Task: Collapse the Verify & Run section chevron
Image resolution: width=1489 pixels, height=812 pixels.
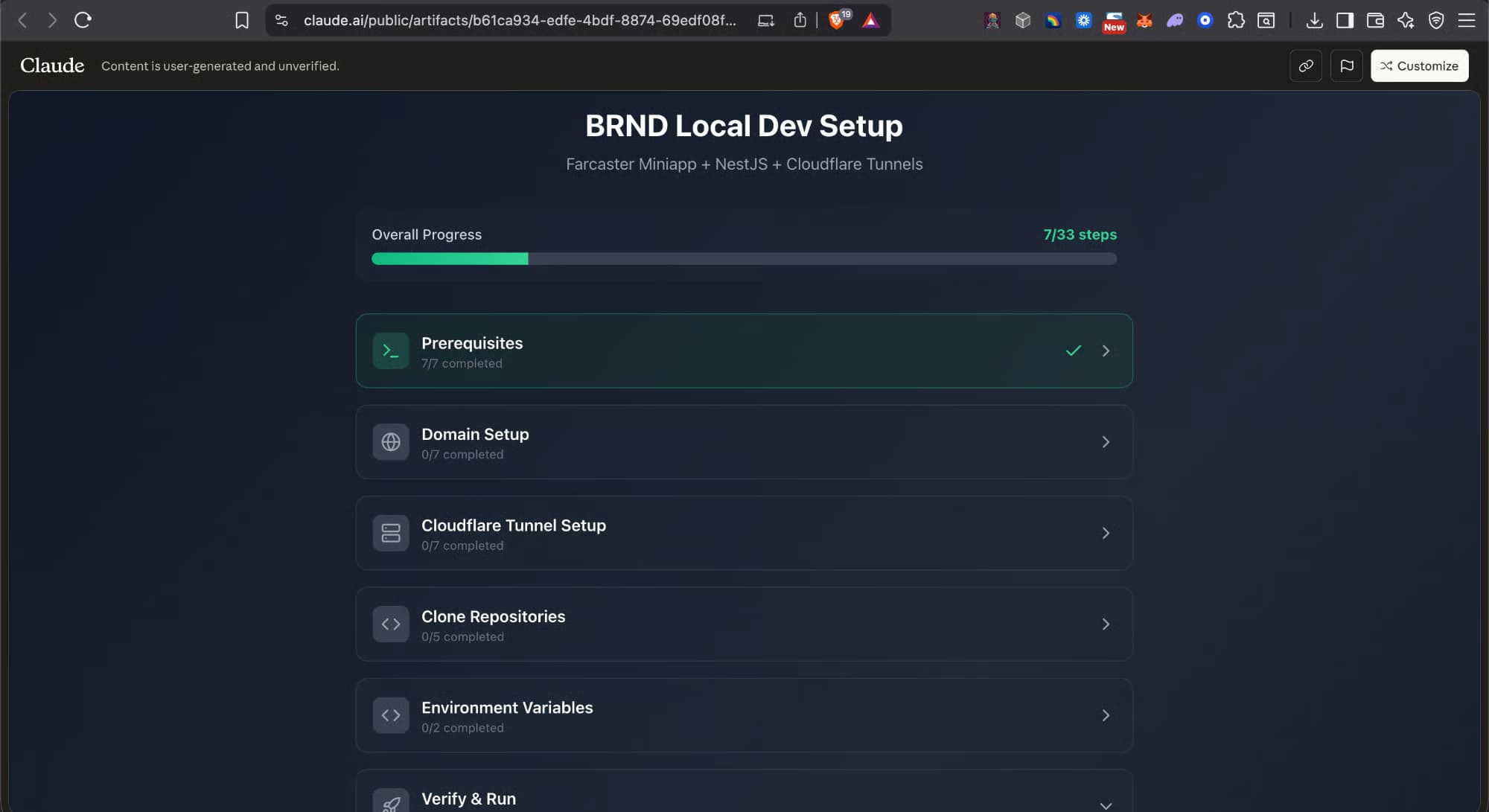Action: [1106, 805]
